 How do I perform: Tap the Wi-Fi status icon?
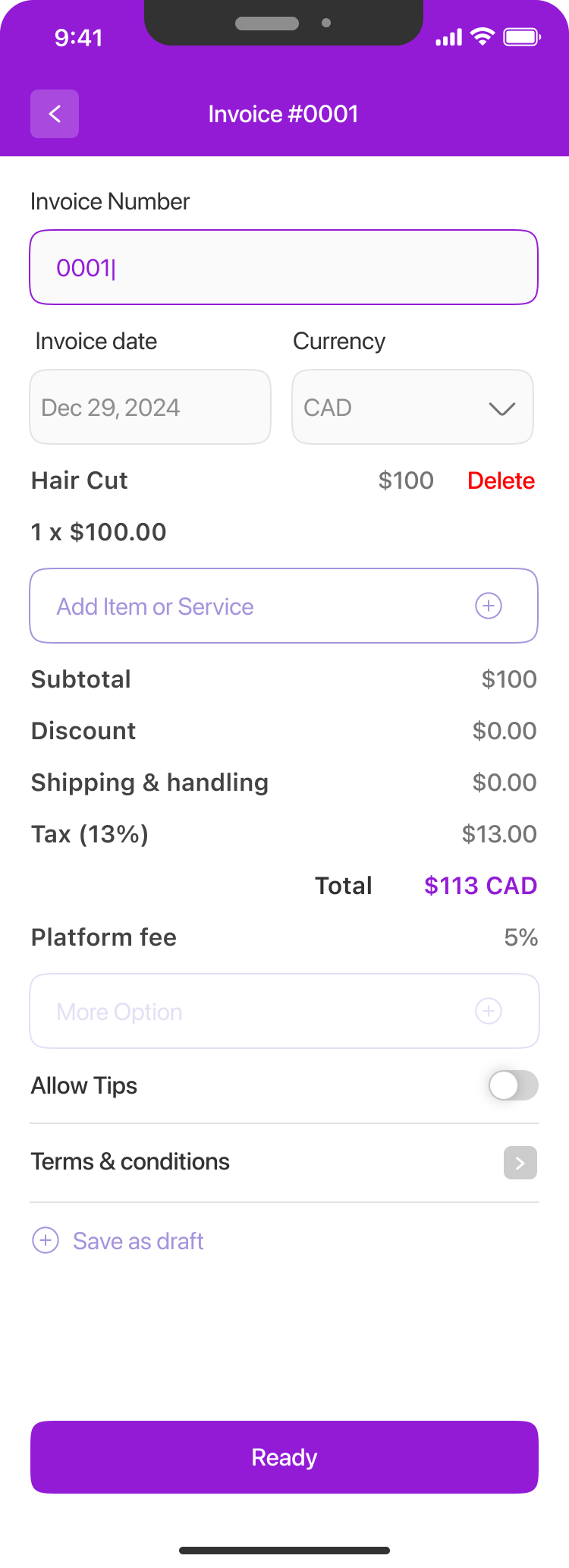483,36
